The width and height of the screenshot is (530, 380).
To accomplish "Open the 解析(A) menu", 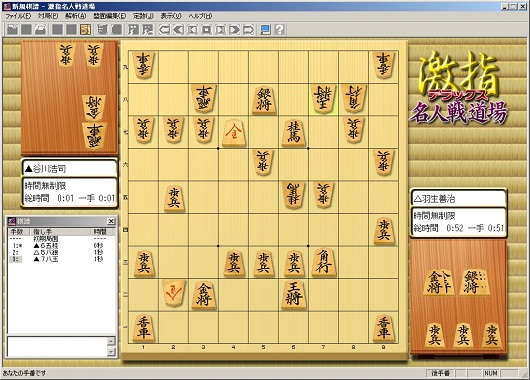I will [x=76, y=16].
